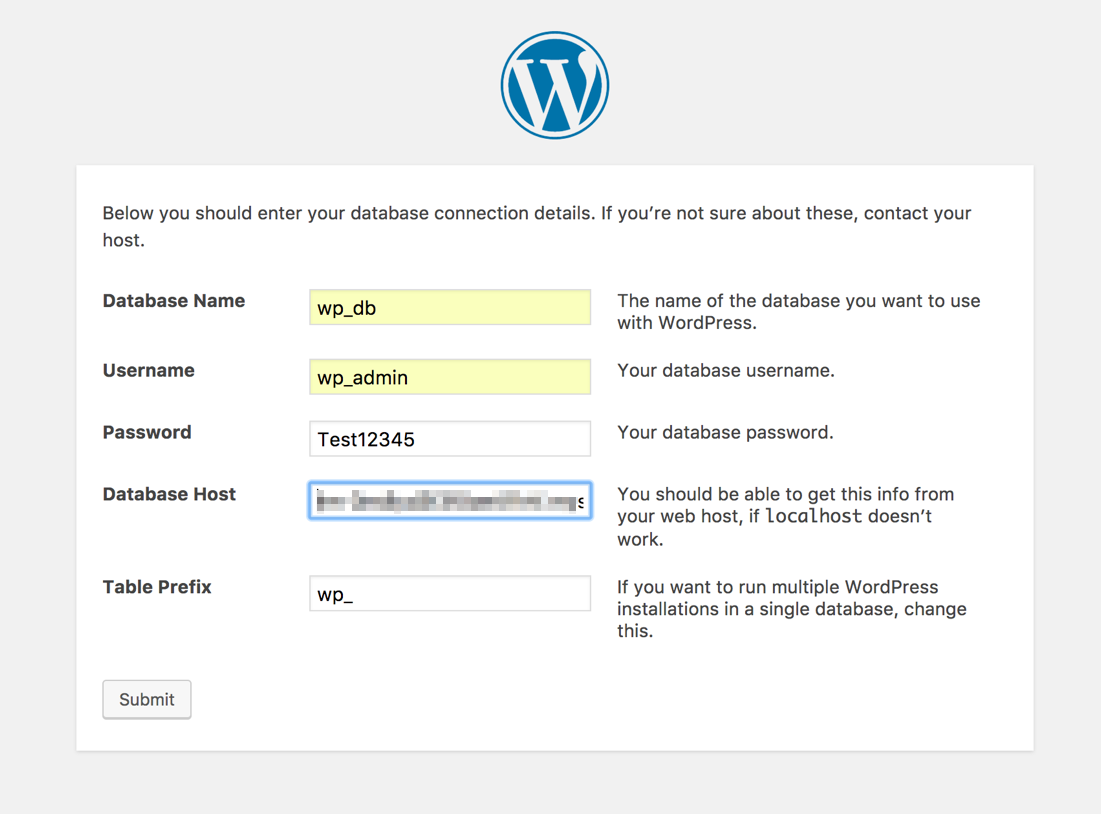This screenshot has width=1101, height=814.
Task: Click the Database Host label
Action: point(169,494)
